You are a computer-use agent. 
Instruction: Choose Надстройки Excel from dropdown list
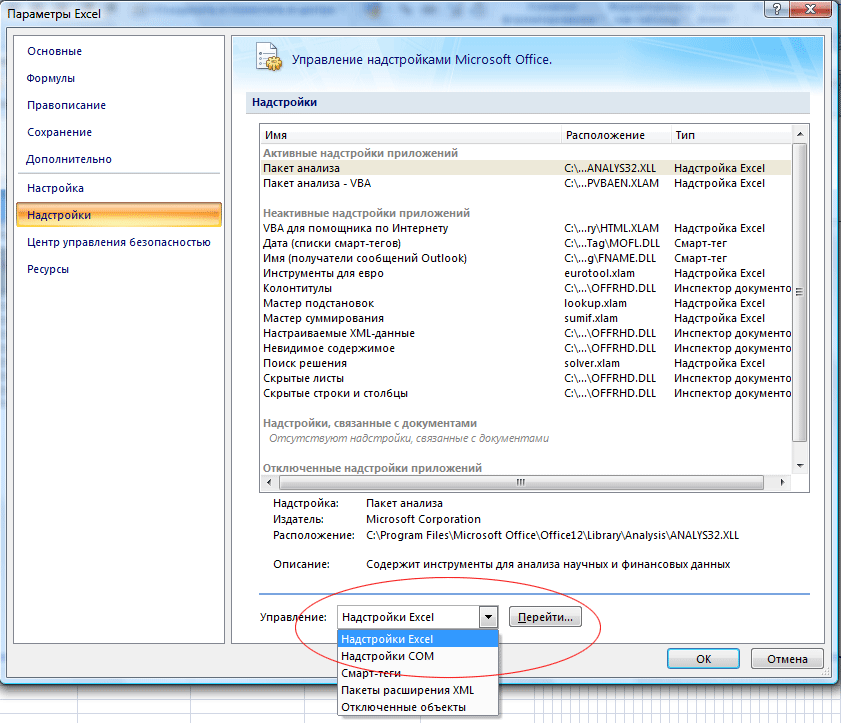(x=418, y=639)
